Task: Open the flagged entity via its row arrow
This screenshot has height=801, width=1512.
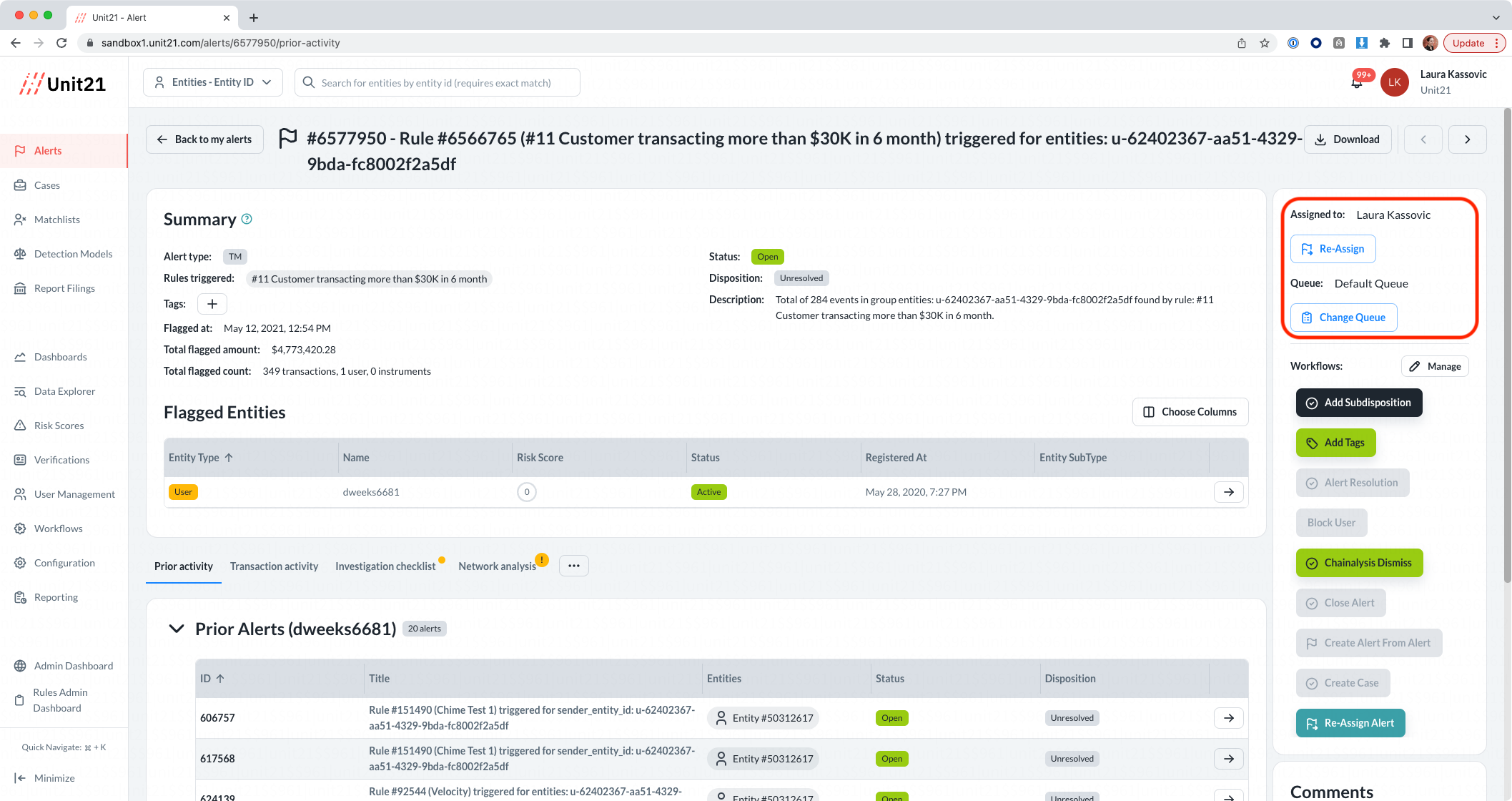Action: (x=1228, y=492)
